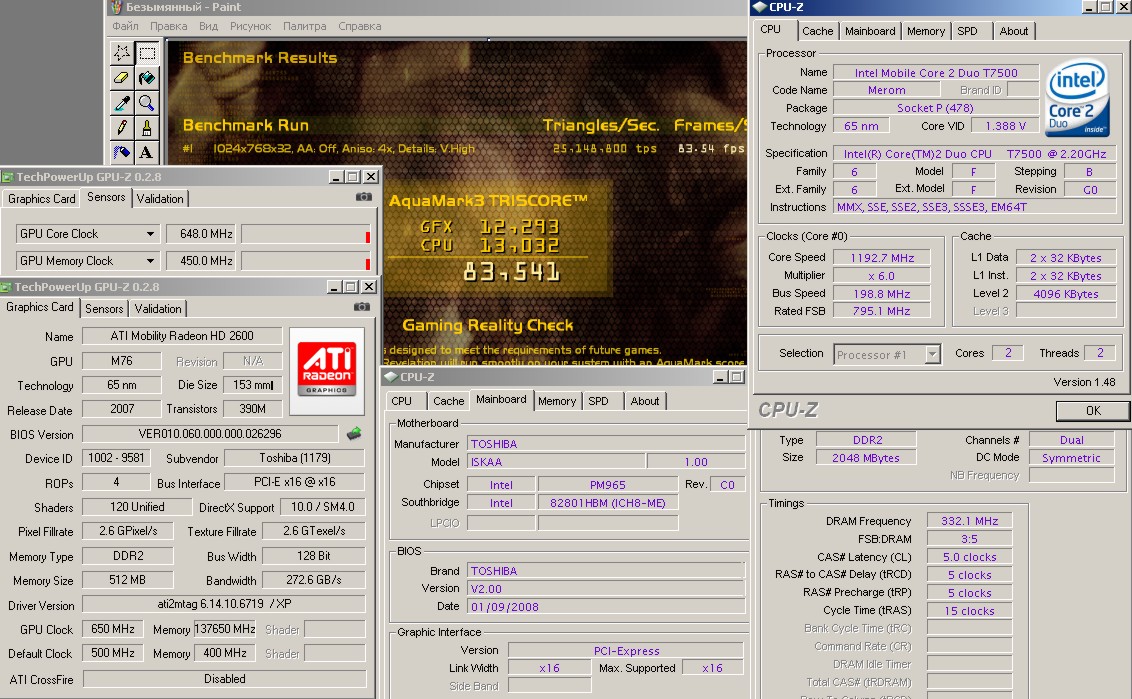
Task: Click the Paint application icon in title bar
Action: 116,7
